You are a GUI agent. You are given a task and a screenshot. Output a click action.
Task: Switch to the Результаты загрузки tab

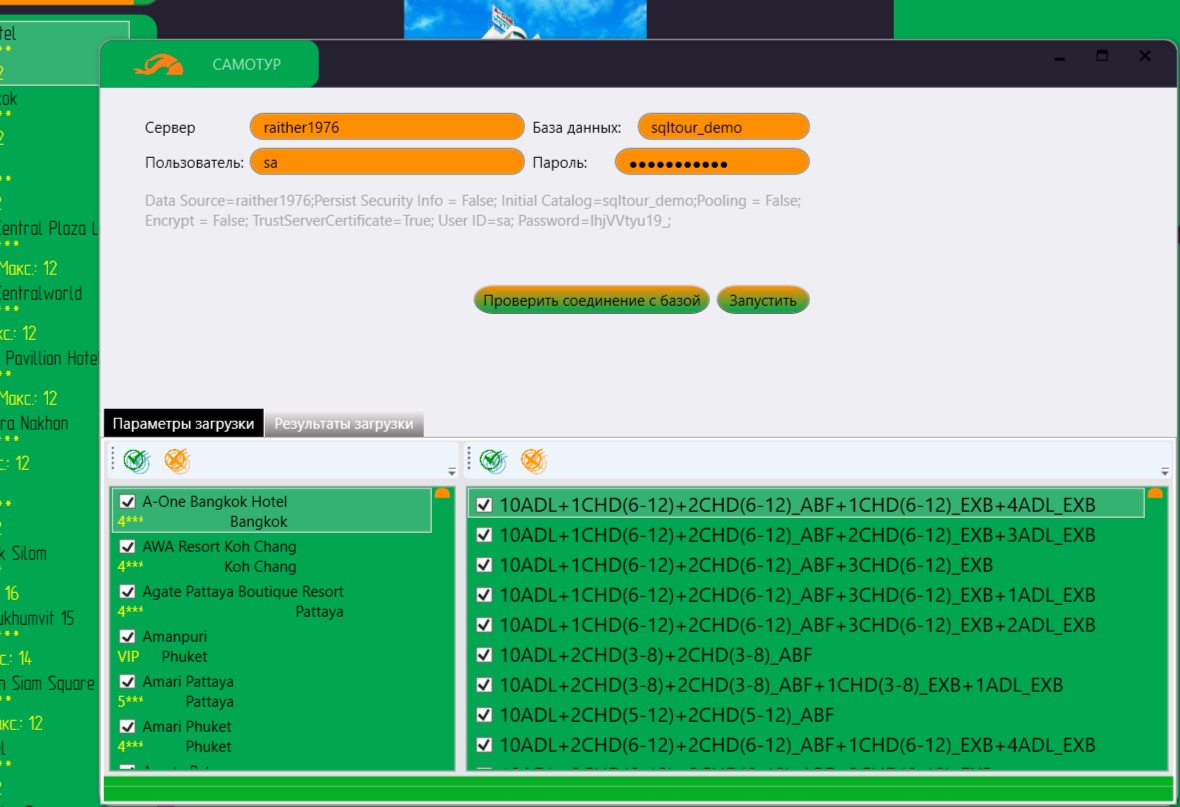[x=344, y=424]
